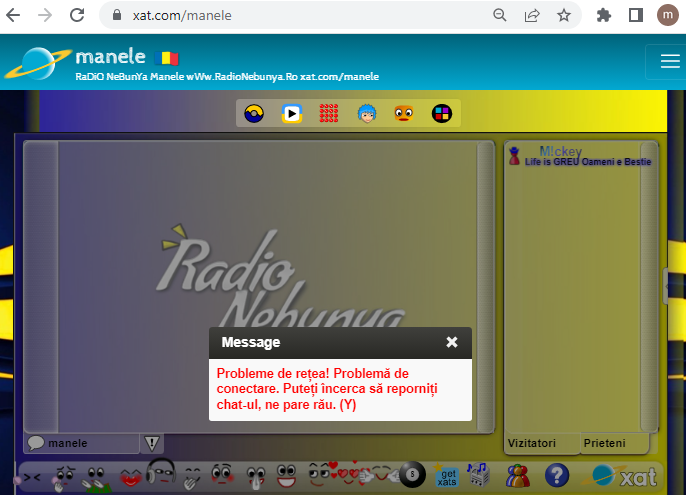Image resolution: width=686 pixels, height=495 pixels.
Task: Reload the page
Action: 77,15
